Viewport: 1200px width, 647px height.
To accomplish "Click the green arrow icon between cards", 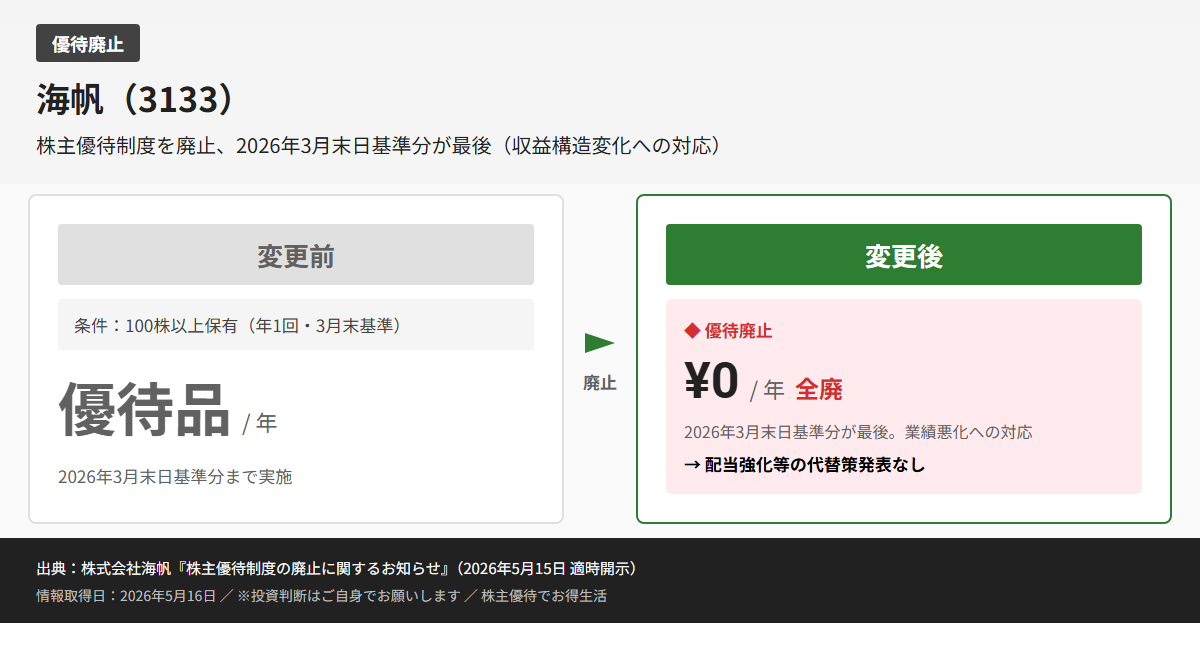I will point(600,343).
